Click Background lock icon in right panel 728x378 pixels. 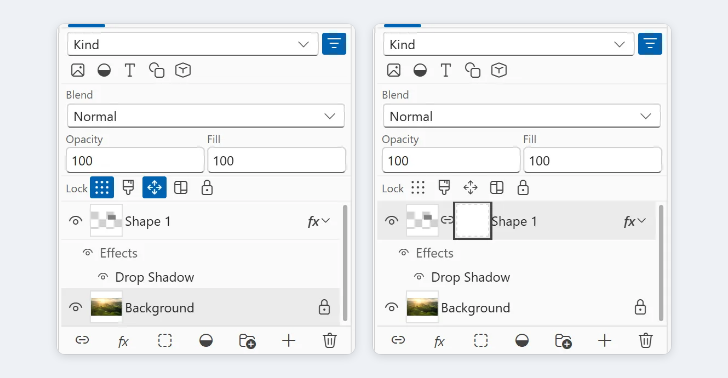coord(640,307)
